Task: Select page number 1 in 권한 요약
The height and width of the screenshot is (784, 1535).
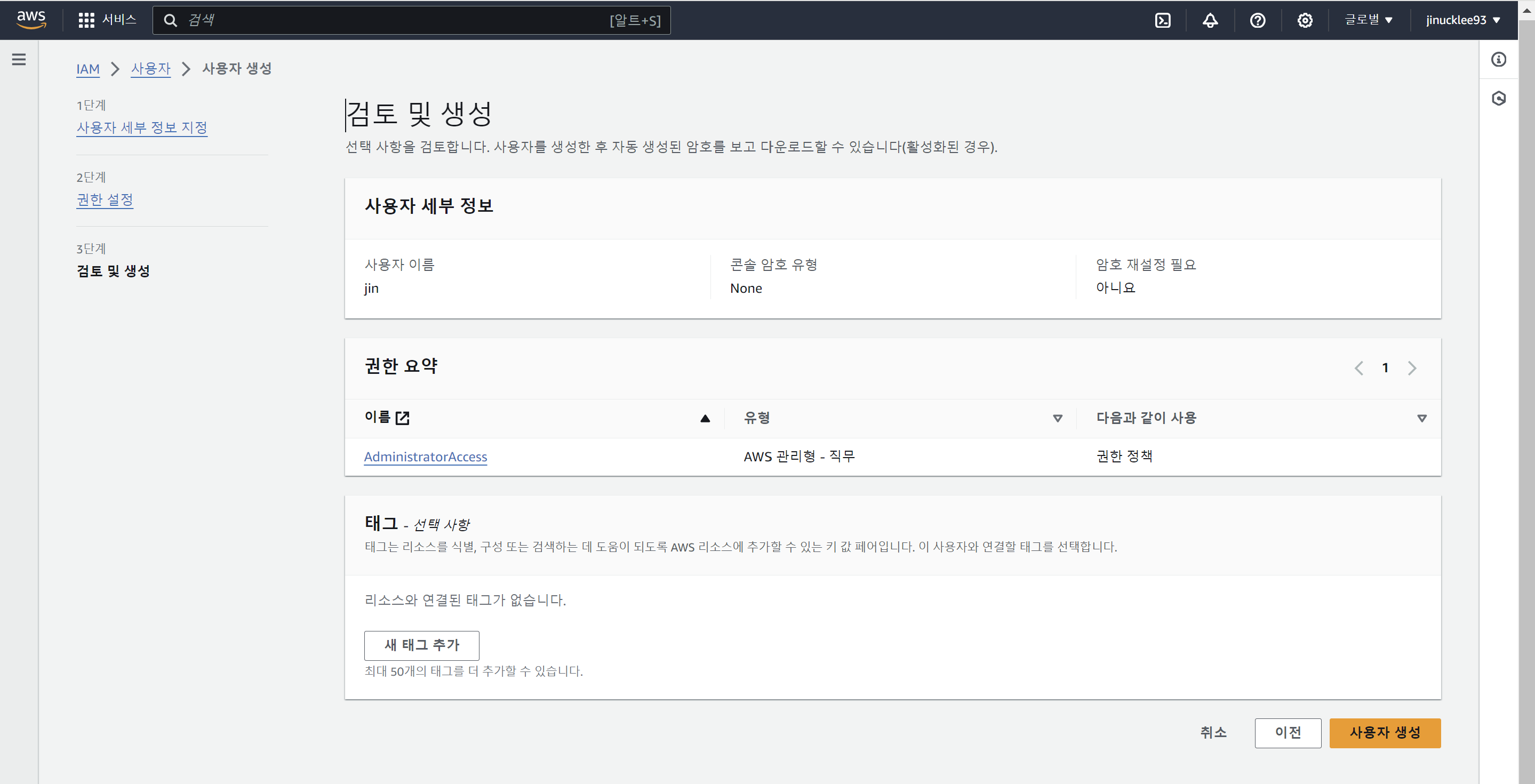Action: pyautogui.click(x=1385, y=367)
